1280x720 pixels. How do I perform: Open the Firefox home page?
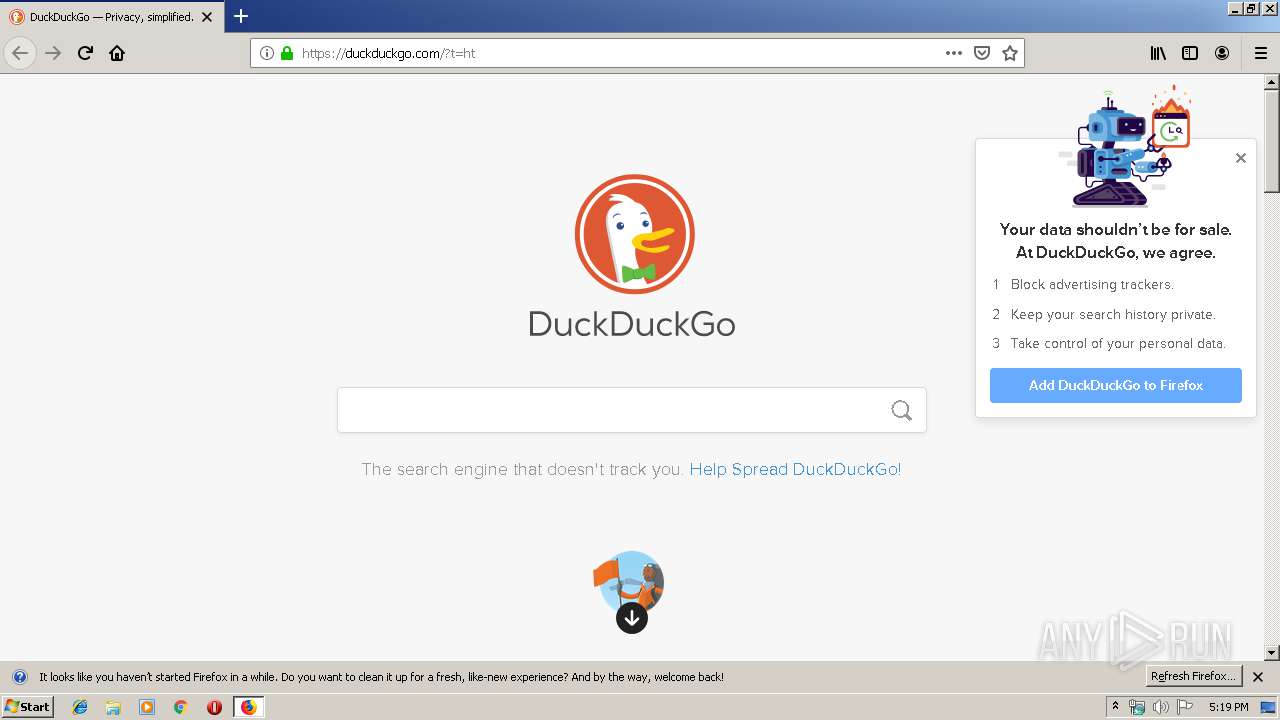(x=117, y=53)
